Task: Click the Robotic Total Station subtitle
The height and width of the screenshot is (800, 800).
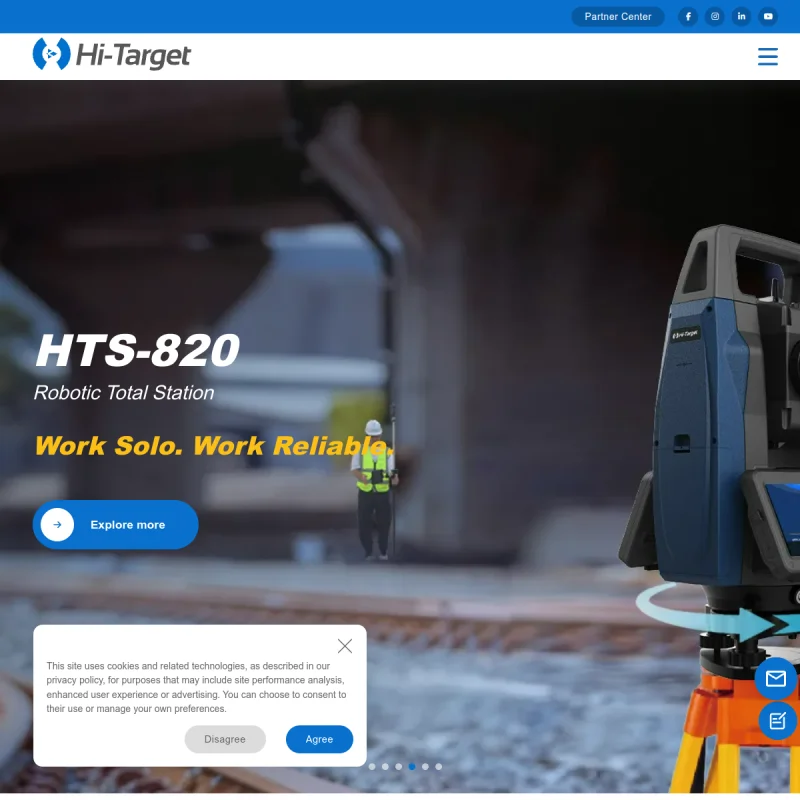Action: (x=124, y=393)
